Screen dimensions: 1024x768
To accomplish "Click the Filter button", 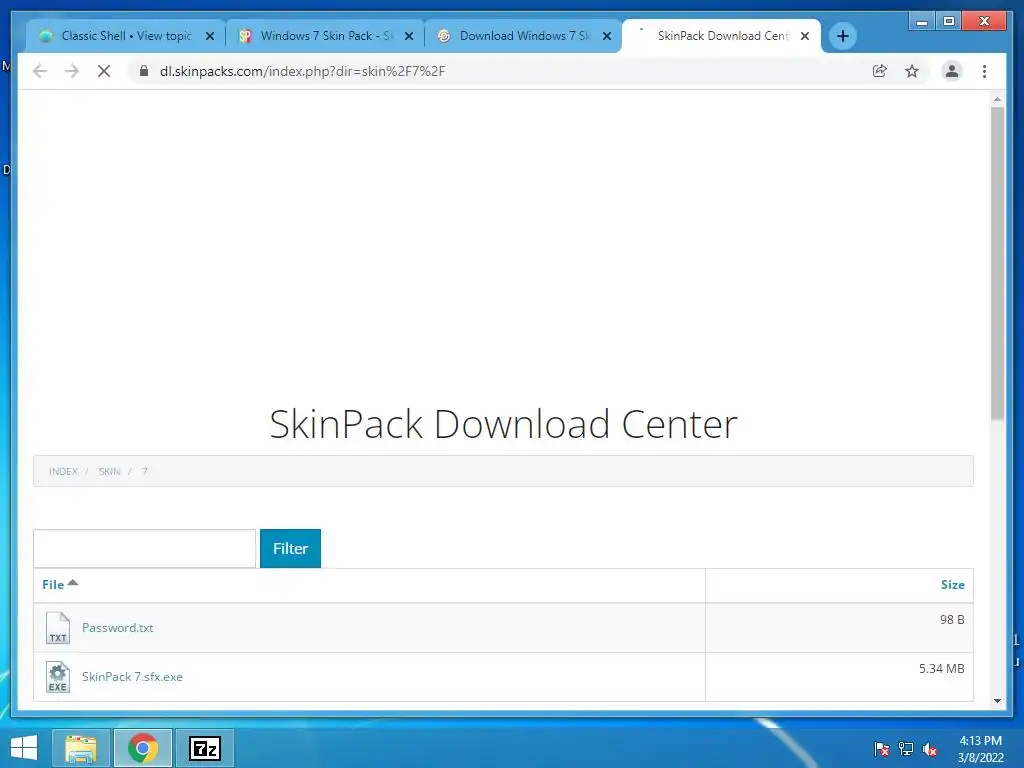I will tap(290, 549).
